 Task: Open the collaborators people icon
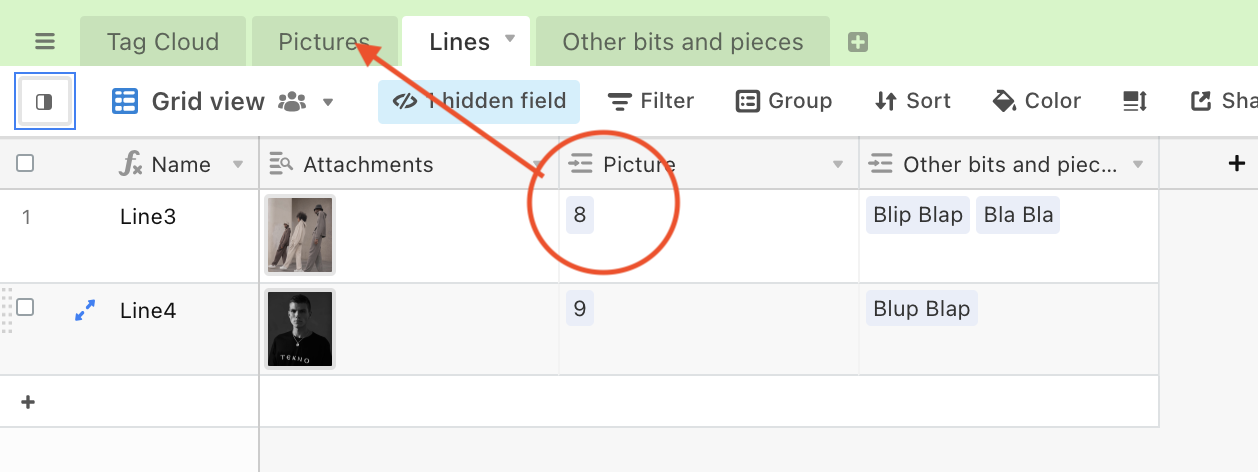click(x=292, y=101)
